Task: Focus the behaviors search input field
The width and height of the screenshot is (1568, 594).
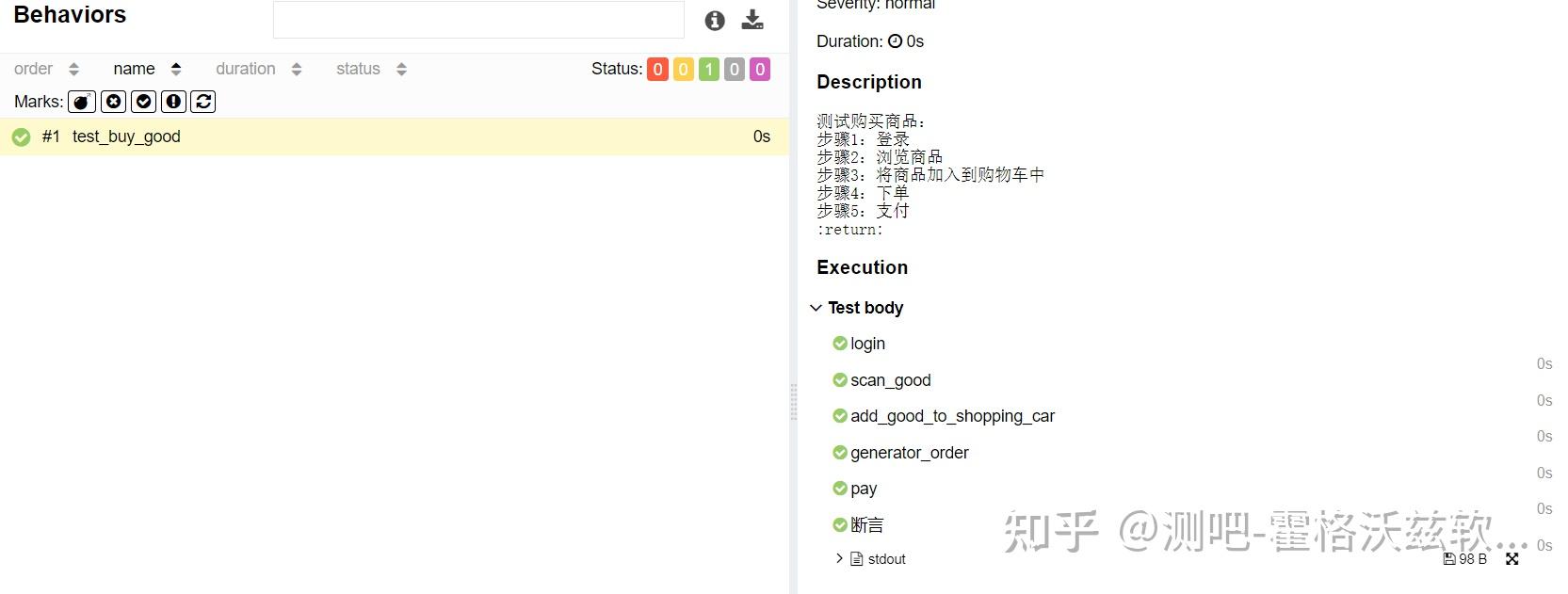Action: pyautogui.click(x=478, y=20)
